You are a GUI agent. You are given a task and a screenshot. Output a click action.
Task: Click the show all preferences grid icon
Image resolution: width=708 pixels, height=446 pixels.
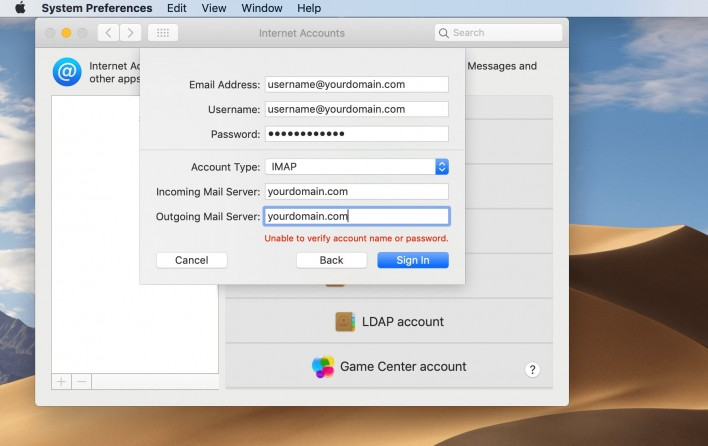[x=164, y=33]
